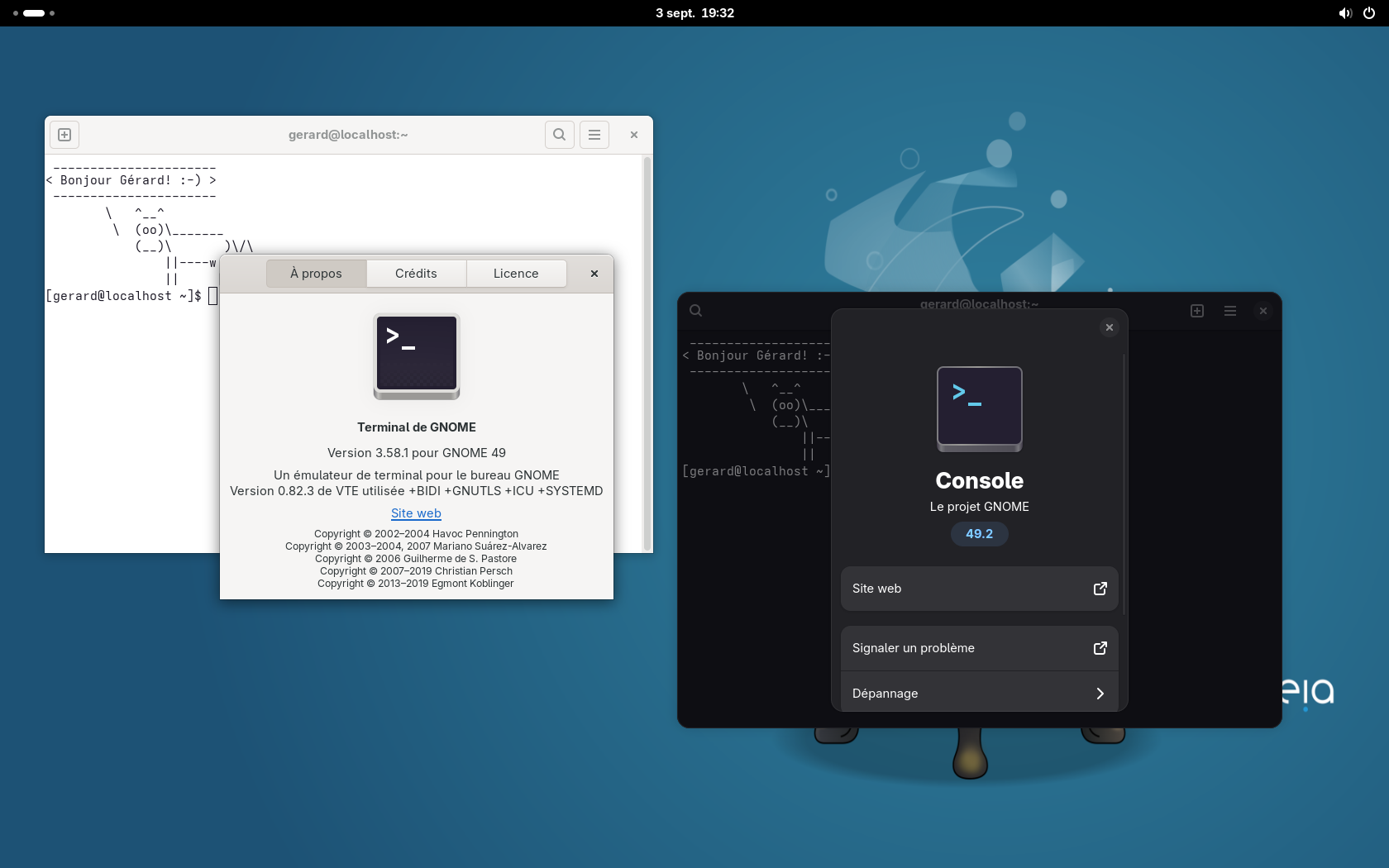Open a new tab in GNOME Terminal
The image size is (1389, 868).
(x=64, y=135)
